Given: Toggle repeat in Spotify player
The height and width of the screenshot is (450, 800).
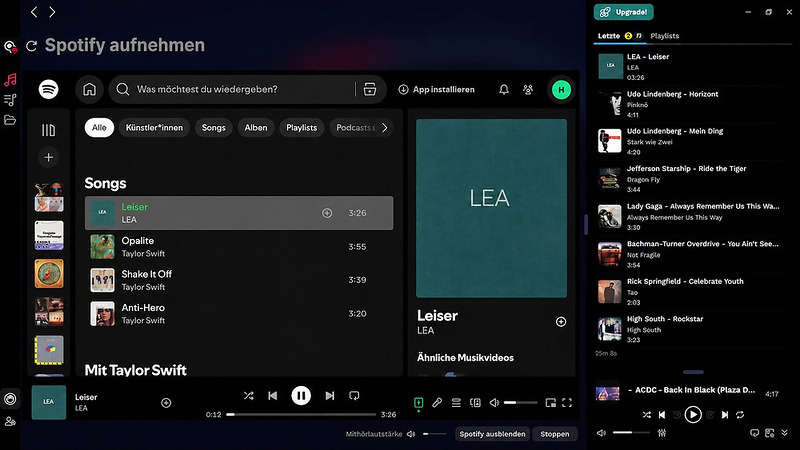Looking at the screenshot, I should tap(354, 396).
